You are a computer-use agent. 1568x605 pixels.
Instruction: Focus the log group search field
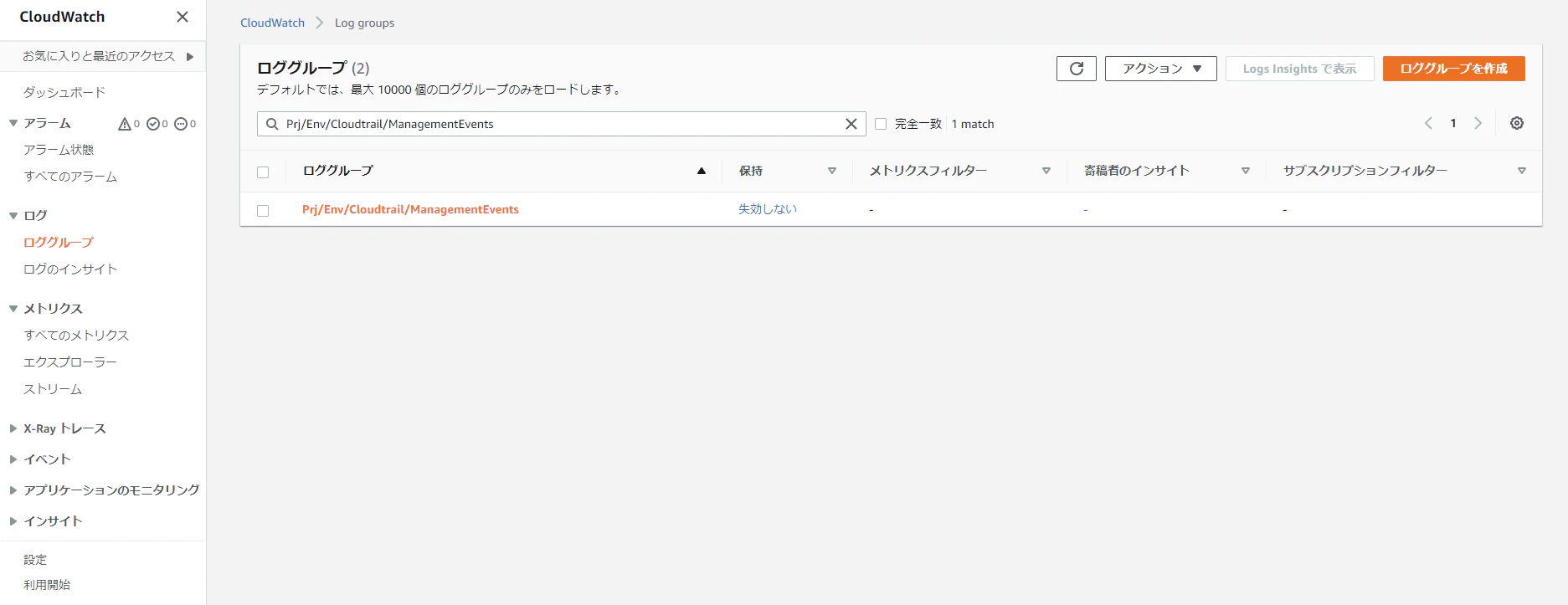(561, 124)
